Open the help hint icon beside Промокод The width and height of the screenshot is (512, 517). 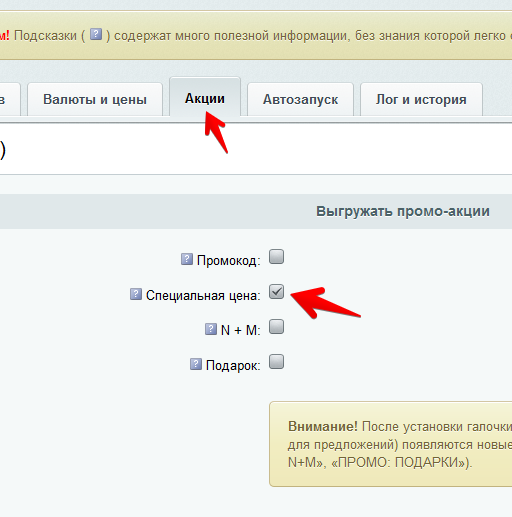187,259
